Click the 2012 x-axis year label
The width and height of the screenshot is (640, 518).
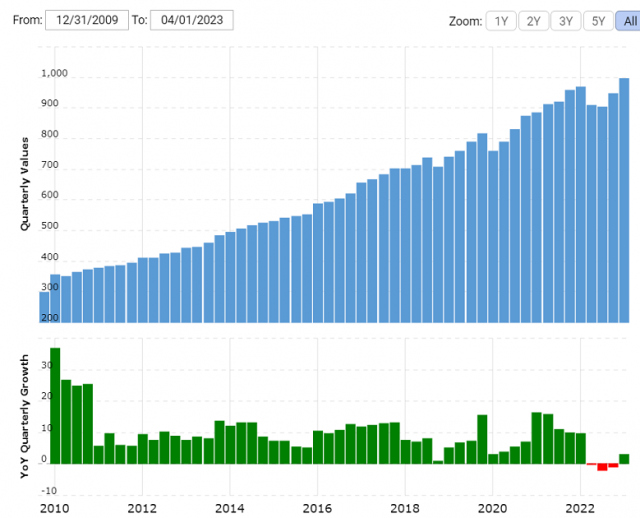(x=142, y=506)
